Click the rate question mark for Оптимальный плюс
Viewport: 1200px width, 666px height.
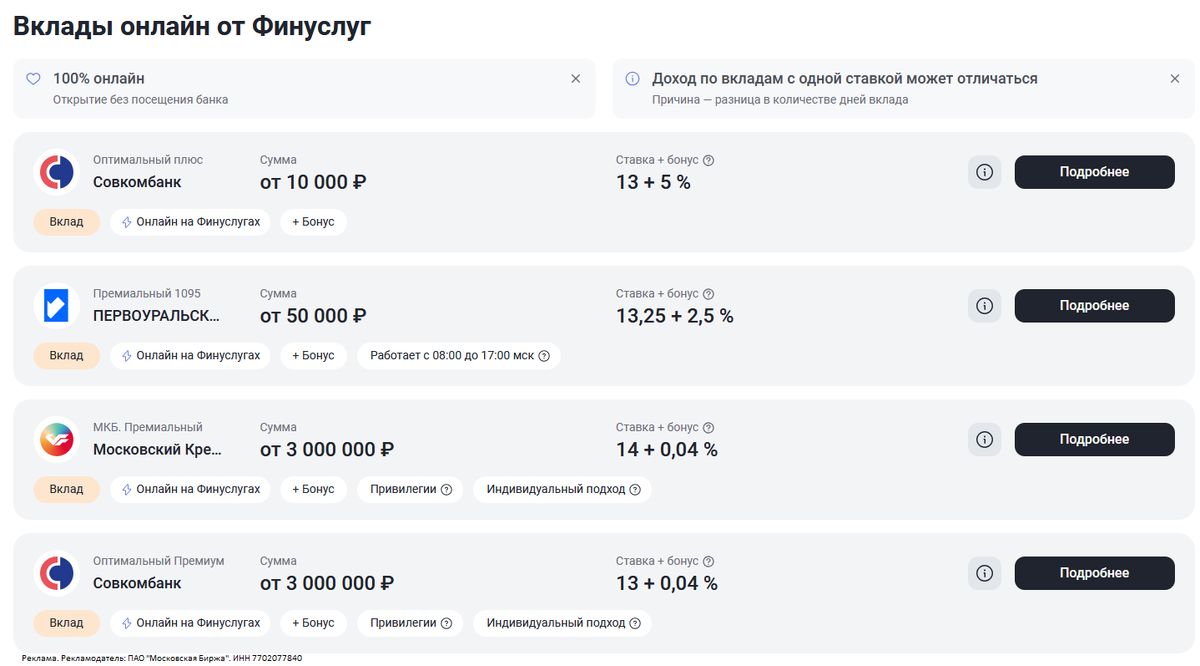pyautogui.click(x=709, y=160)
